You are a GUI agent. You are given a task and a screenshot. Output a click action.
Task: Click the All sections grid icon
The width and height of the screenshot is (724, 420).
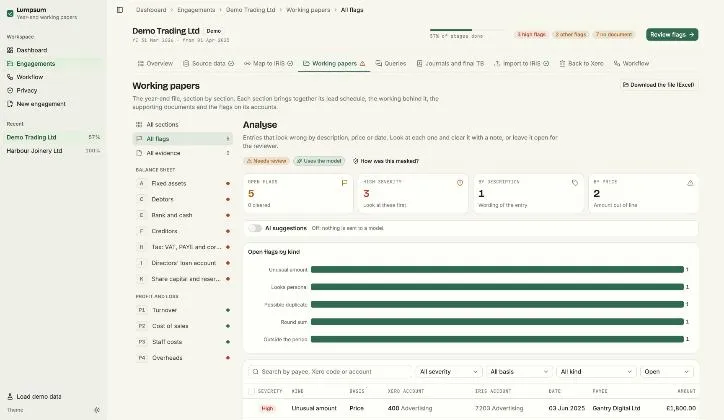point(139,125)
